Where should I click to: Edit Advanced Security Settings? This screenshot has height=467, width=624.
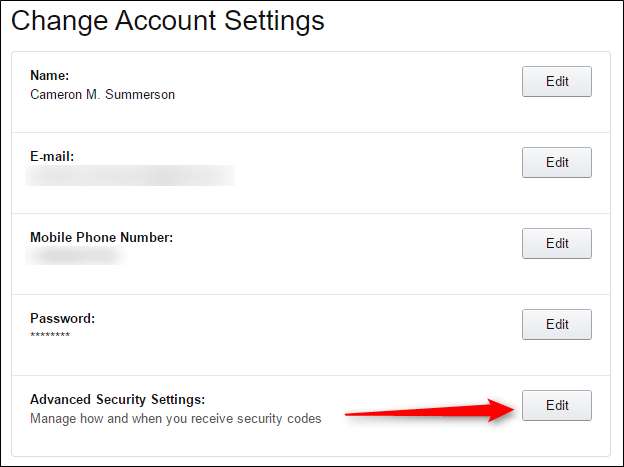pos(556,405)
